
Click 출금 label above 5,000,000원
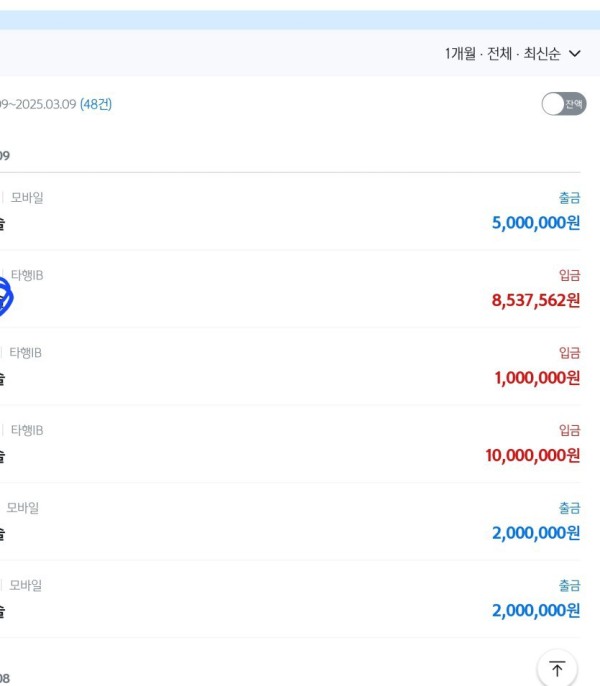(x=569, y=198)
